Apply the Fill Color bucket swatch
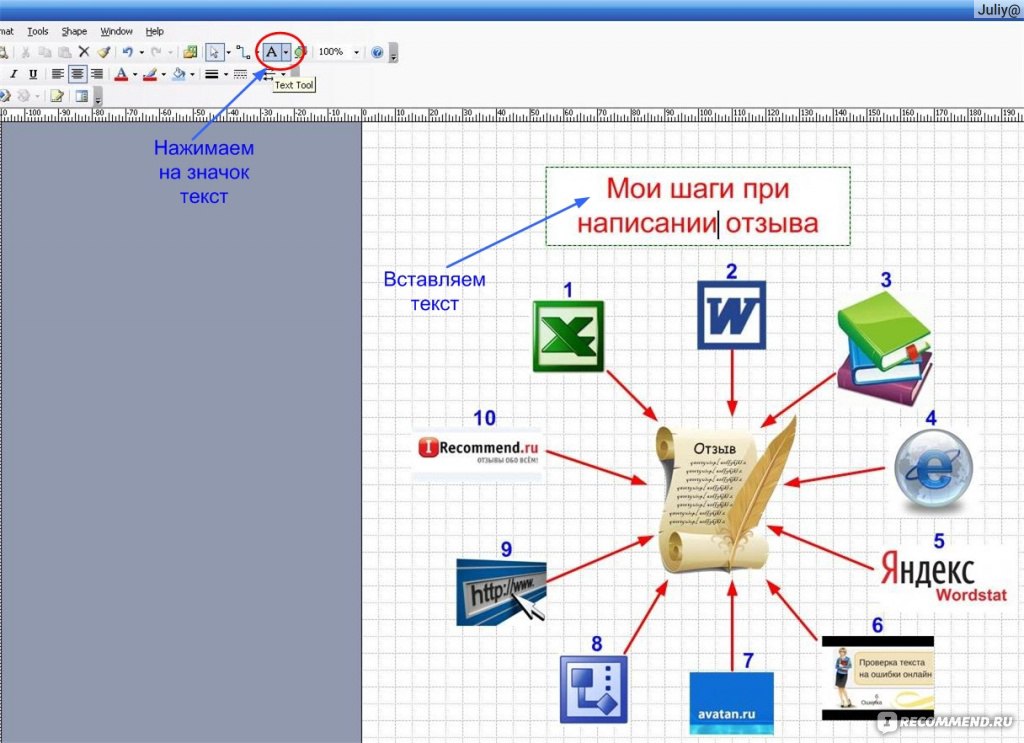Screen dimensions: 1024x743 [x=178, y=74]
